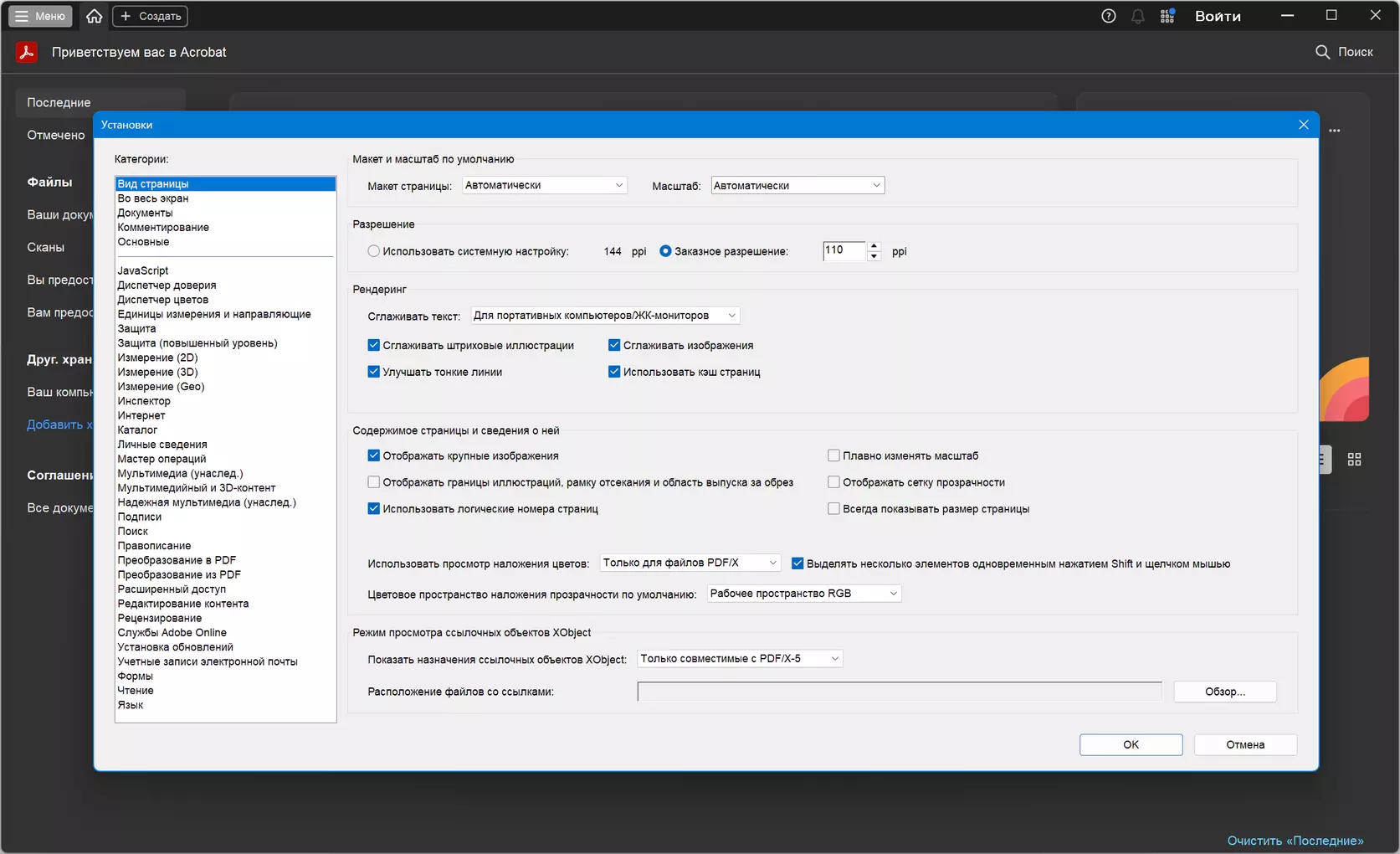The height and width of the screenshot is (854, 1400).
Task: Open the three-dot more options icon
Action: [1335, 131]
